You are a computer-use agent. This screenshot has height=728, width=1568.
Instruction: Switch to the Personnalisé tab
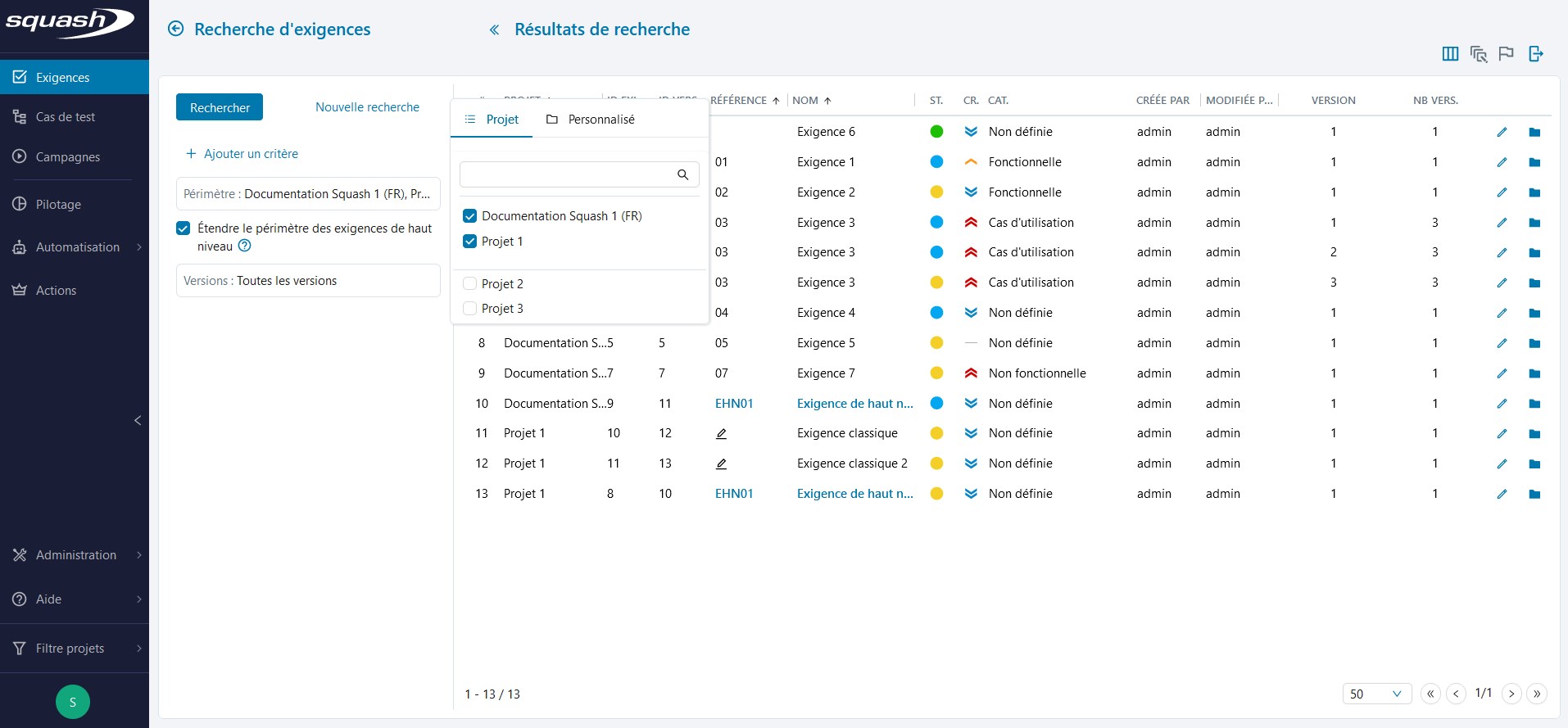tap(591, 120)
